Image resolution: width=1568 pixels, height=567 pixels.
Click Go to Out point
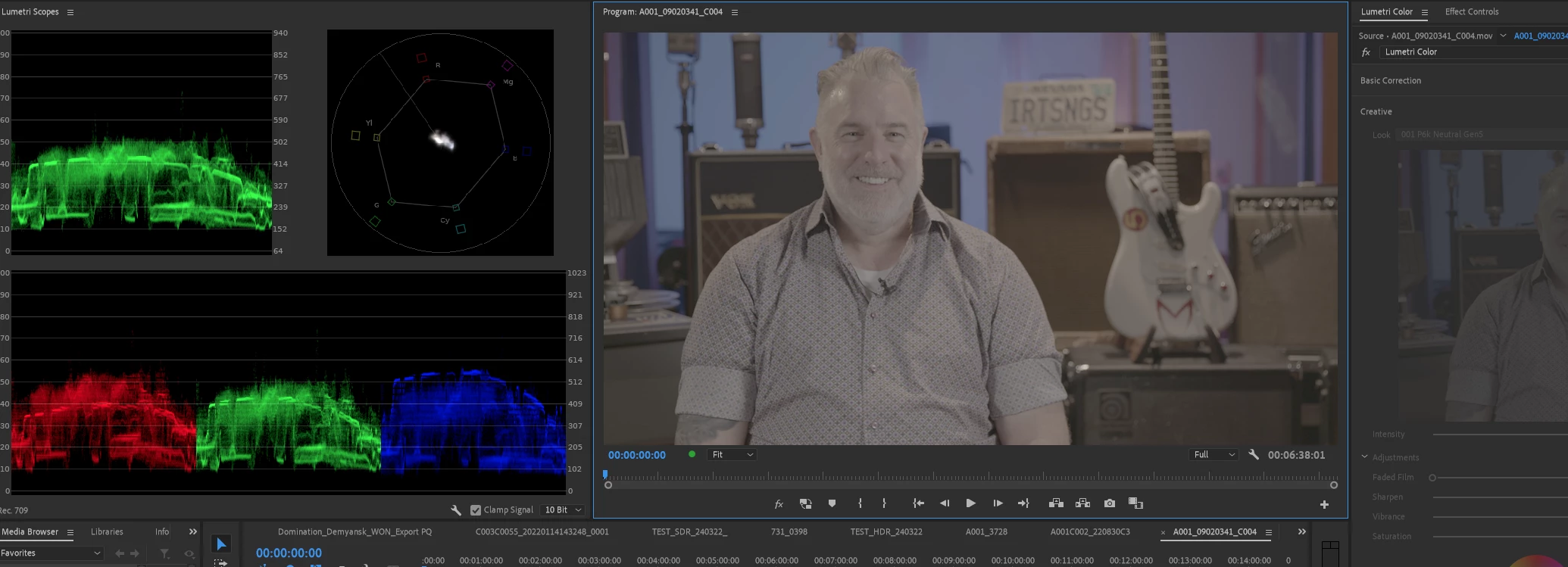pyautogui.click(x=1023, y=503)
